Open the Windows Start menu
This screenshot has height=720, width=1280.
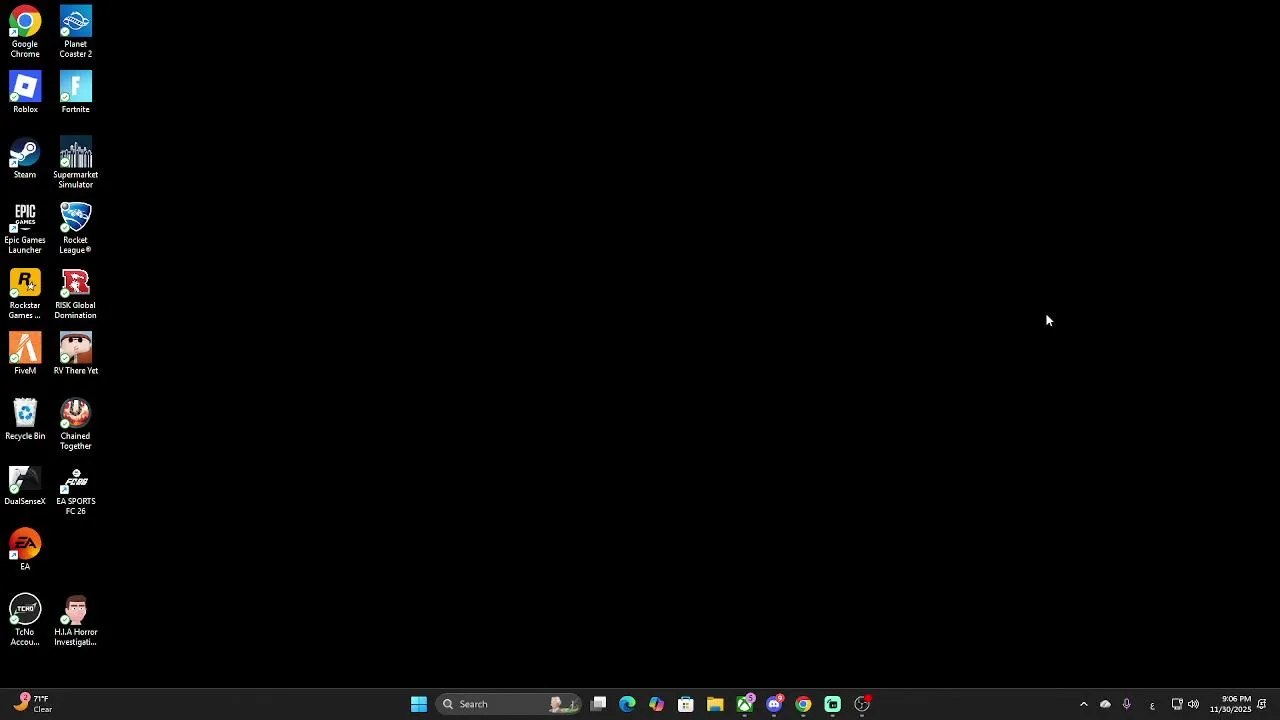point(419,704)
